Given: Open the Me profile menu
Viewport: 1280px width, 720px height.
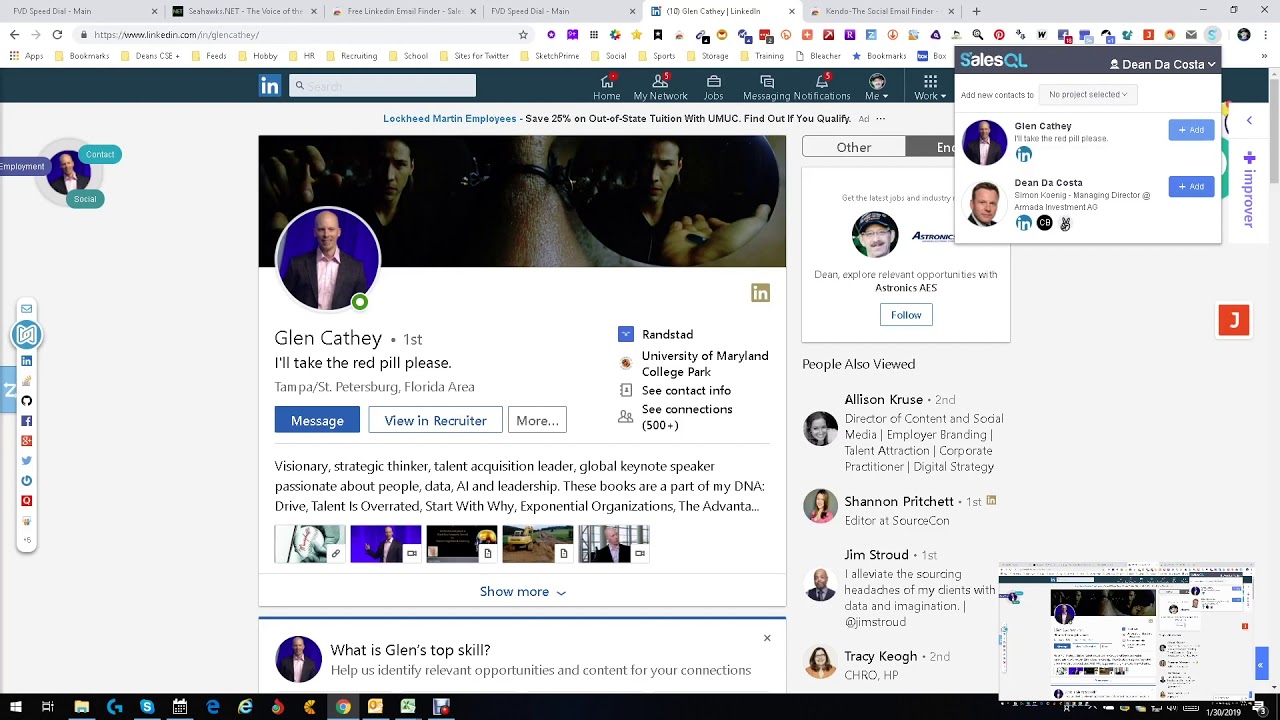Looking at the screenshot, I should click(x=877, y=87).
